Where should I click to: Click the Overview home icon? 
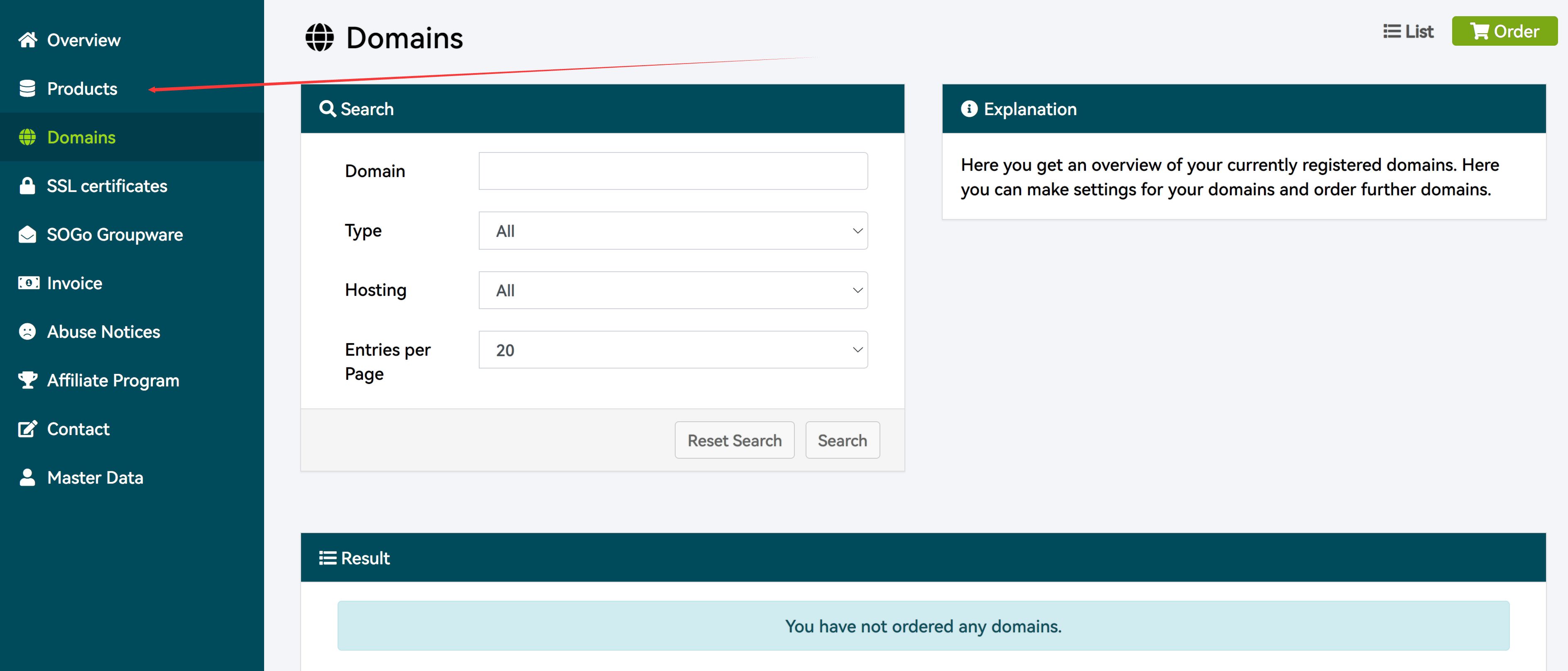click(x=27, y=39)
